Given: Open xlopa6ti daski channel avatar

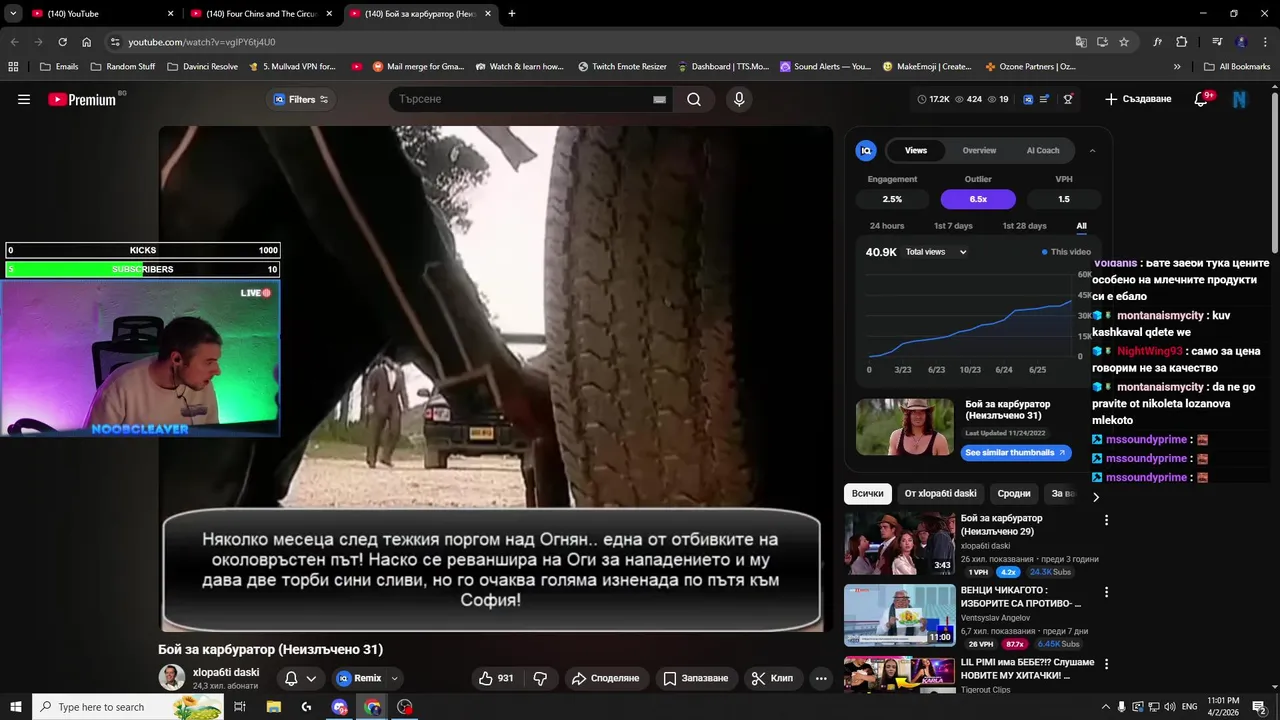Looking at the screenshot, I should tap(172, 677).
